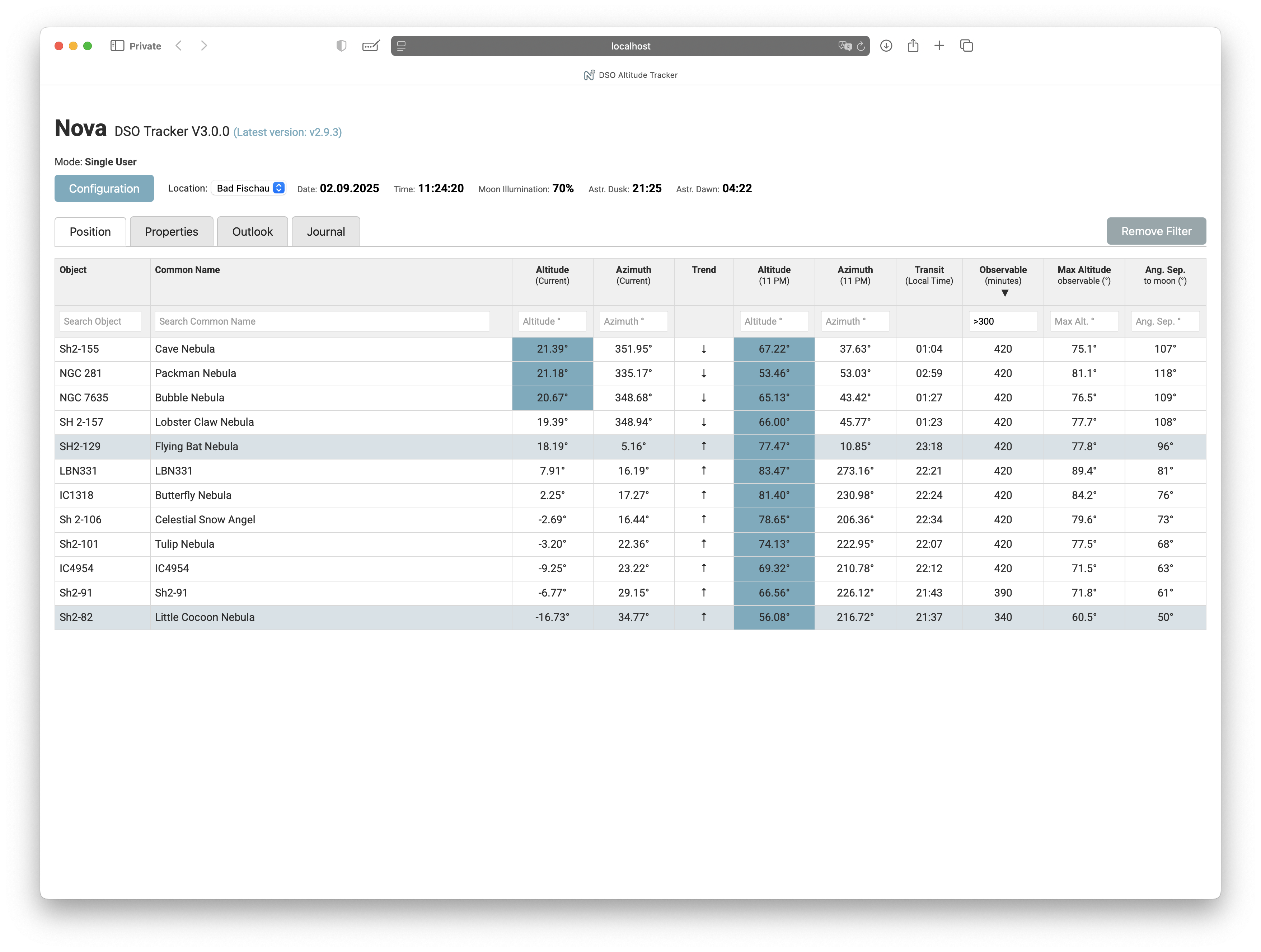Open the Bad Fischau location dropdown

[249, 188]
